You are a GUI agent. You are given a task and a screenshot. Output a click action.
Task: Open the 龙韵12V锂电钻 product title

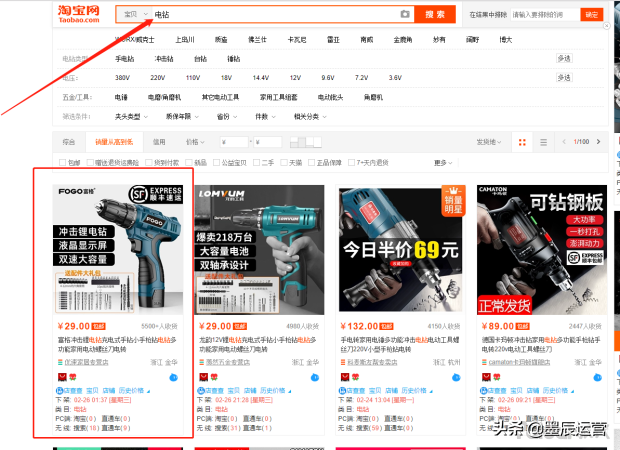(257, 344)
